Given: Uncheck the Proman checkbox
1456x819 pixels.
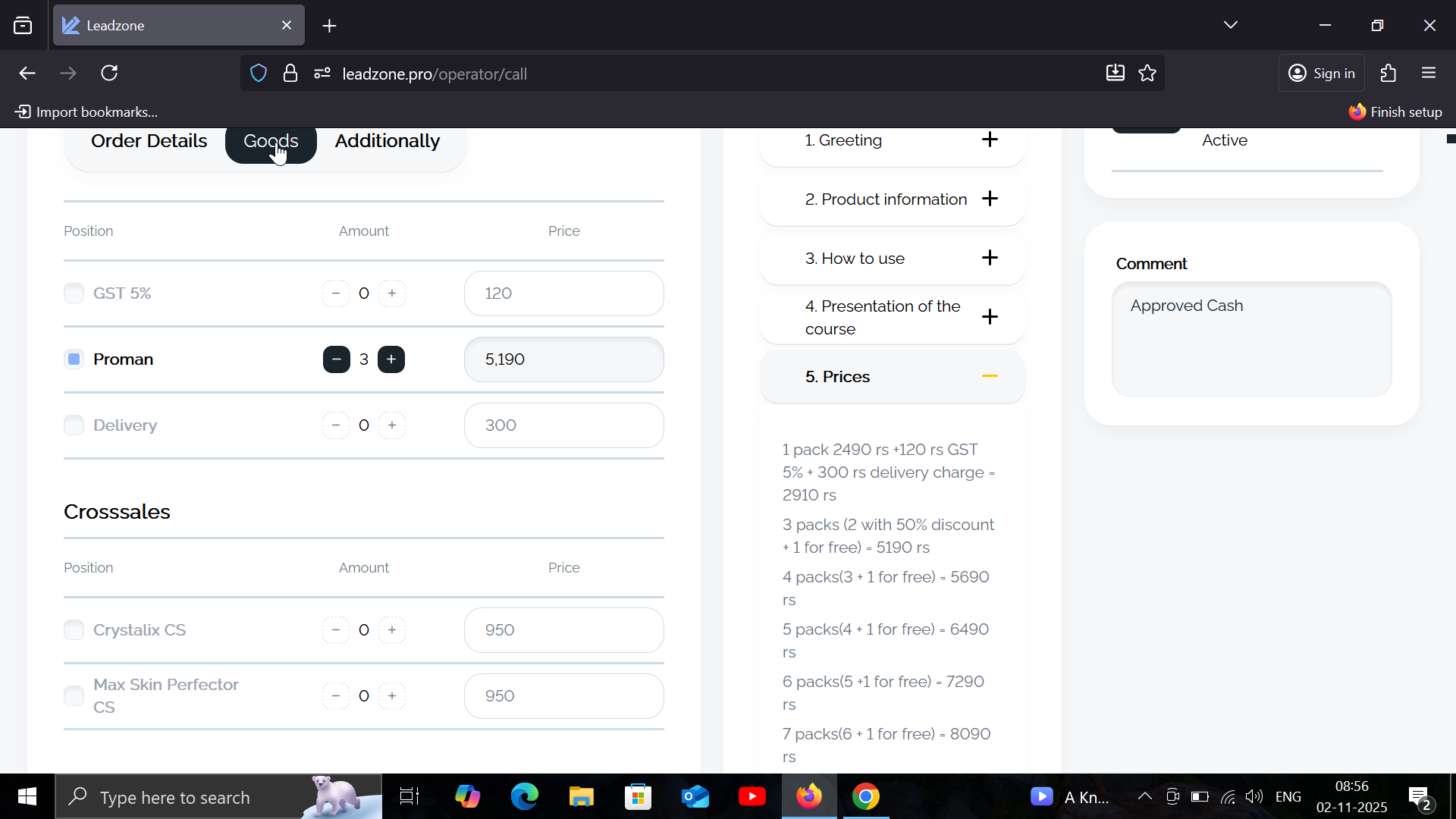Looking at the screenshot, I should tap(74, 359).
